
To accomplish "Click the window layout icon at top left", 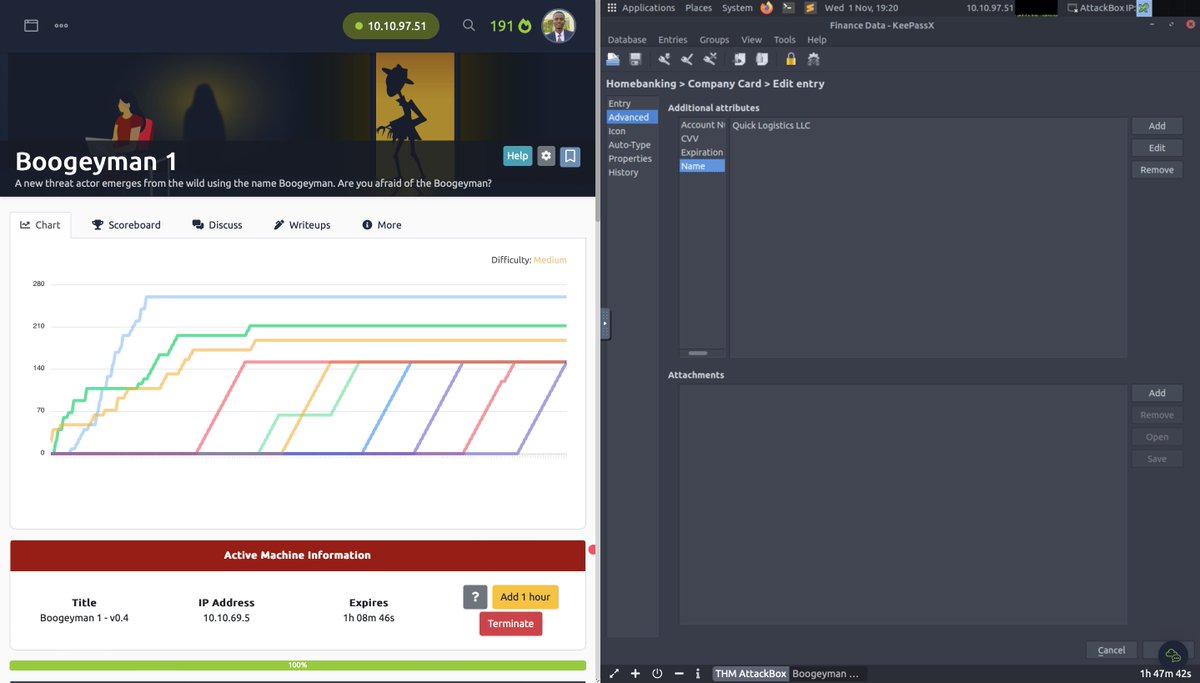I will (x=31, y=25).
